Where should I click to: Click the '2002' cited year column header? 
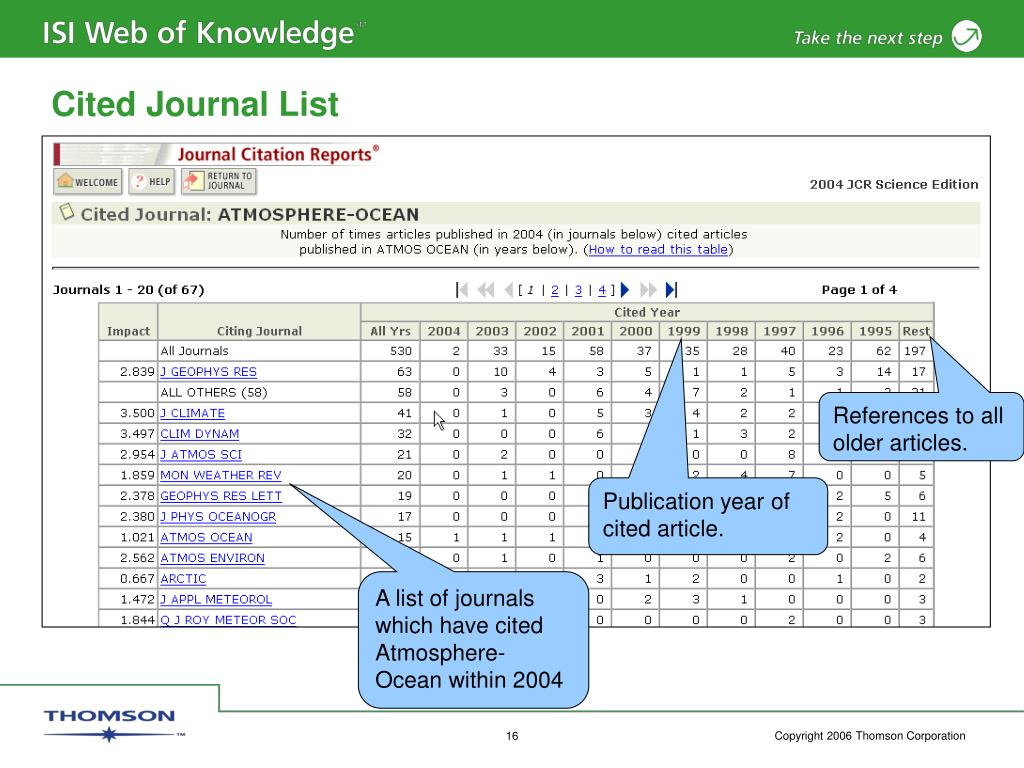pos(540,331)
